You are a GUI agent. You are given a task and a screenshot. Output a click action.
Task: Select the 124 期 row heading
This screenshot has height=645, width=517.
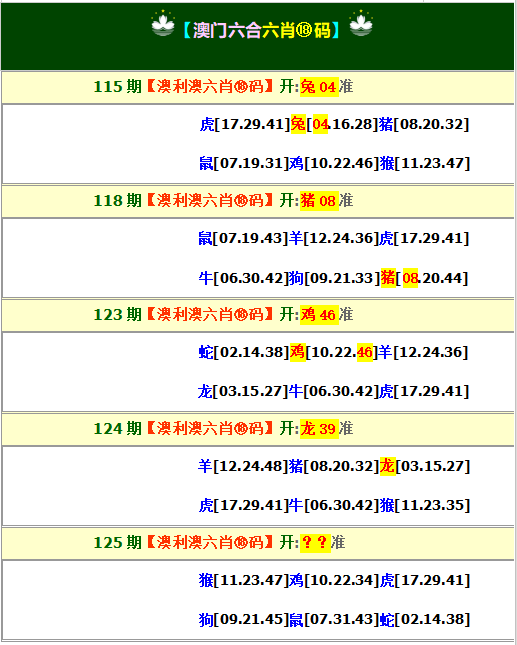[x=258, y=429]
